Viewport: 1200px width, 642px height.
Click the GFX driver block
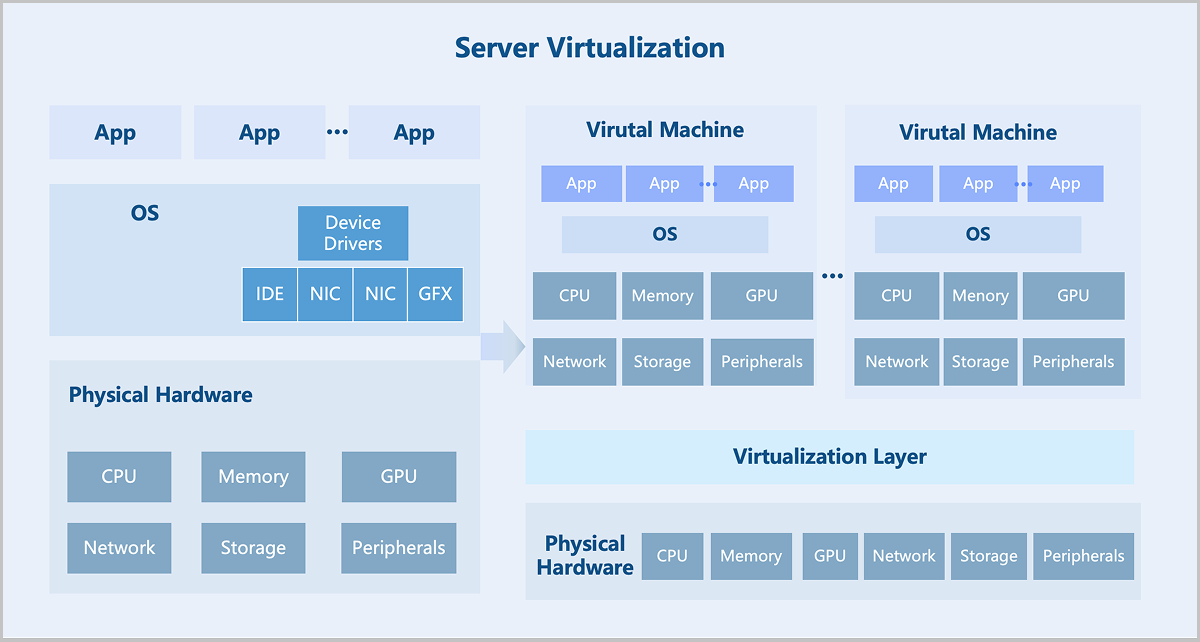[435, 294]
